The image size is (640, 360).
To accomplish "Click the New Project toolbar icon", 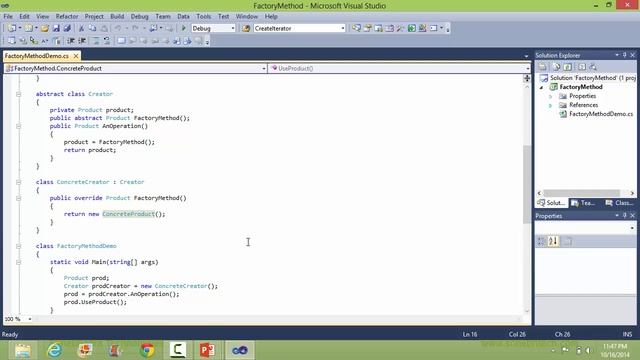I will (12, 28).
